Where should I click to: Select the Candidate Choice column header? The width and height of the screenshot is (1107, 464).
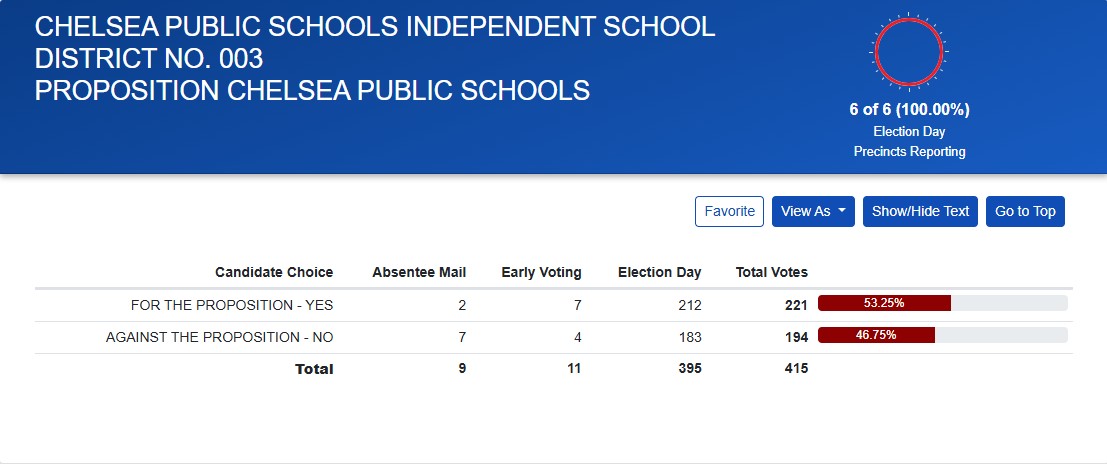tap(274, 272)
